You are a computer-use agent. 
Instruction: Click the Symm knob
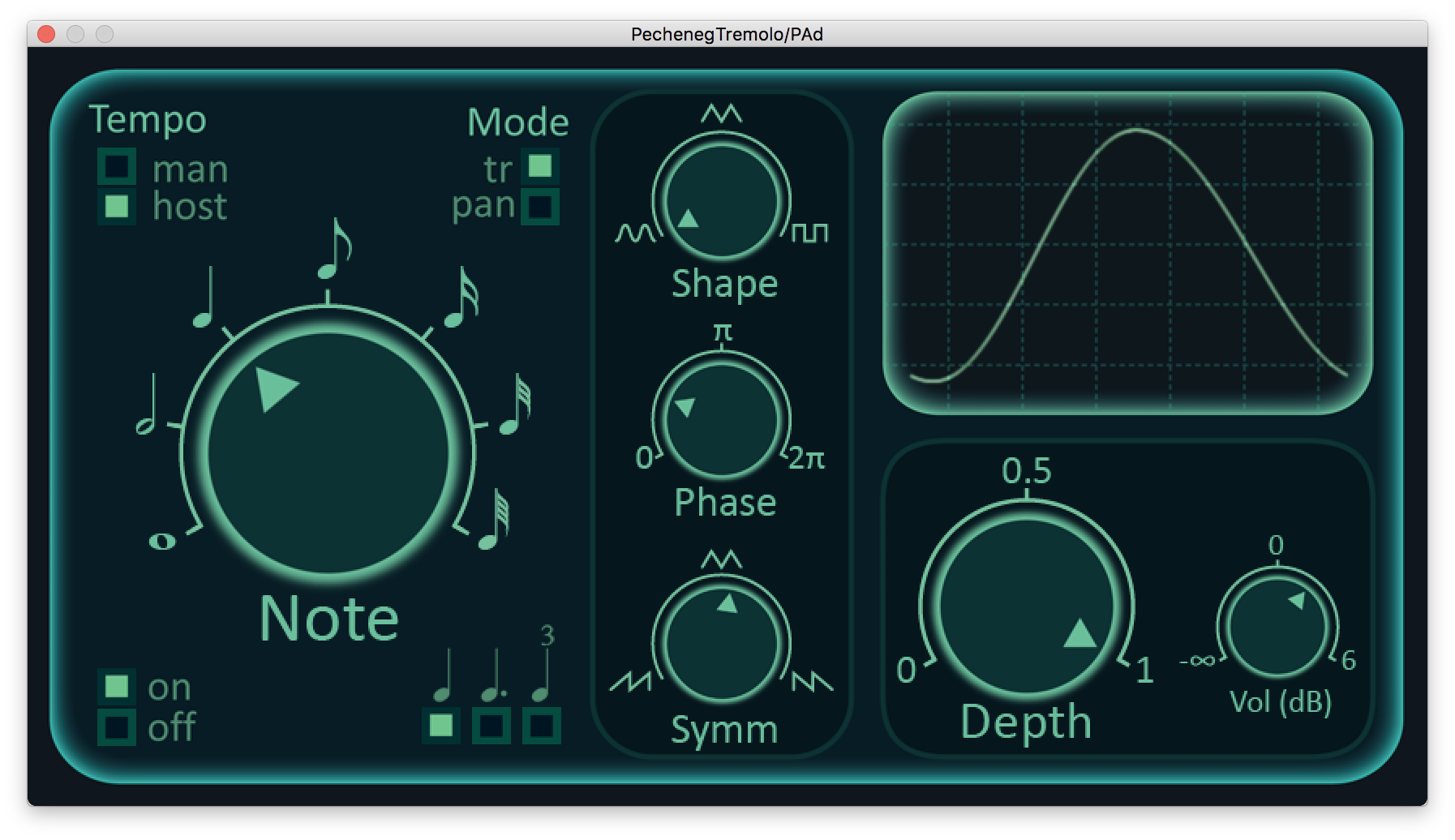pos(721,645)
